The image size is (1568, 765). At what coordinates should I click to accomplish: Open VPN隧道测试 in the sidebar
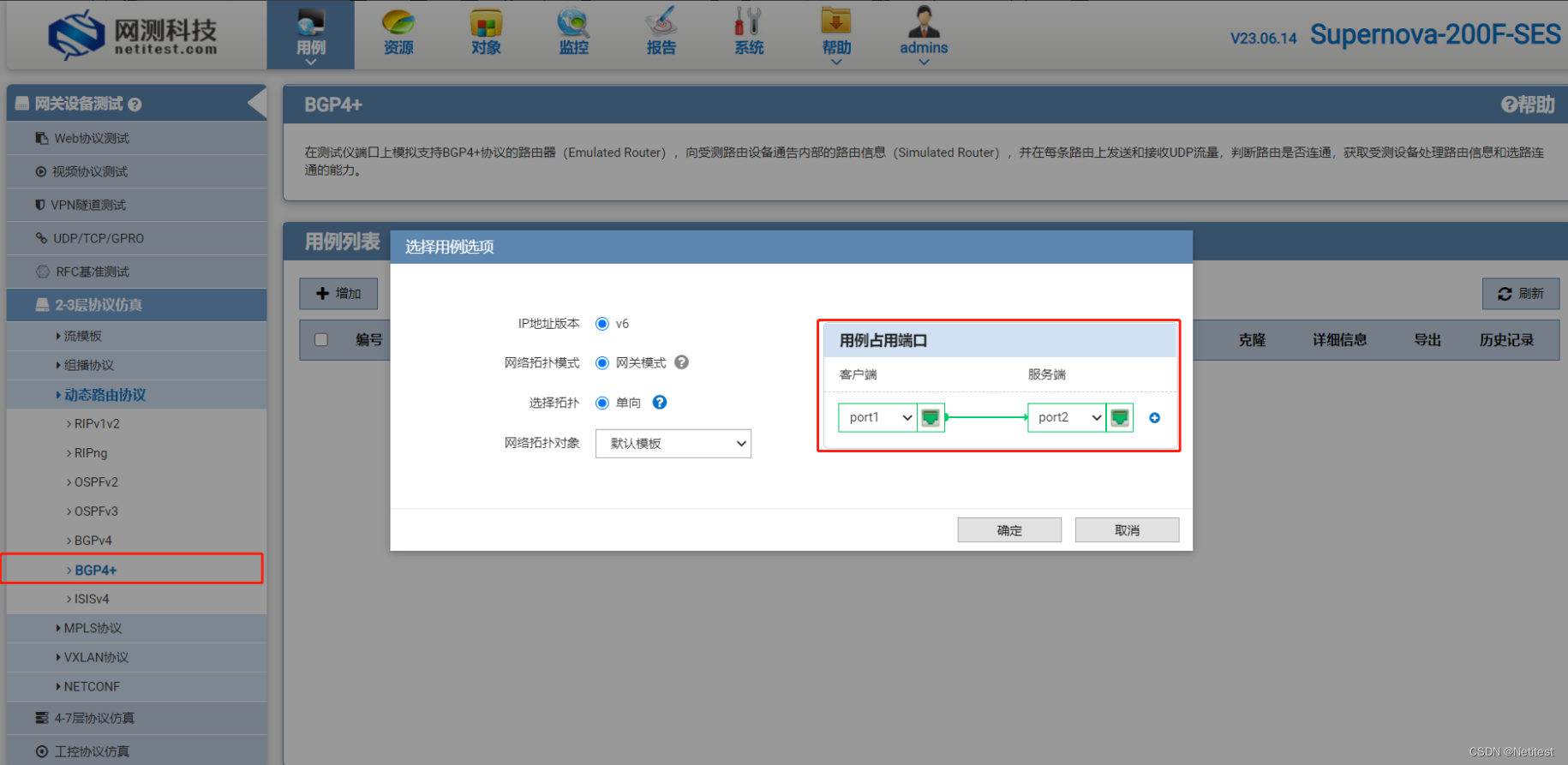(136, 205)
